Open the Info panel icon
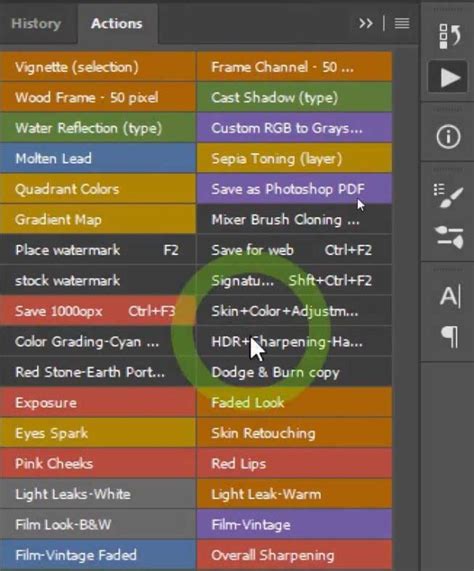This screenshot has width=474, height=571. (448, 137)
